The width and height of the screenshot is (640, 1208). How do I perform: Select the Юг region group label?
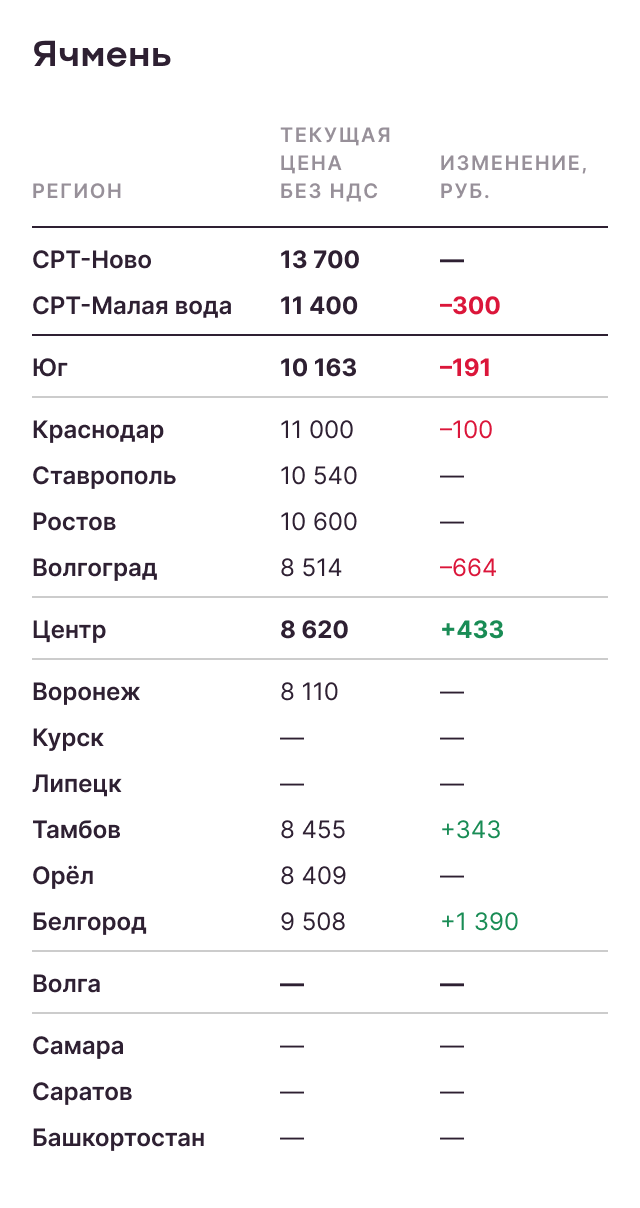coord(50,368)
